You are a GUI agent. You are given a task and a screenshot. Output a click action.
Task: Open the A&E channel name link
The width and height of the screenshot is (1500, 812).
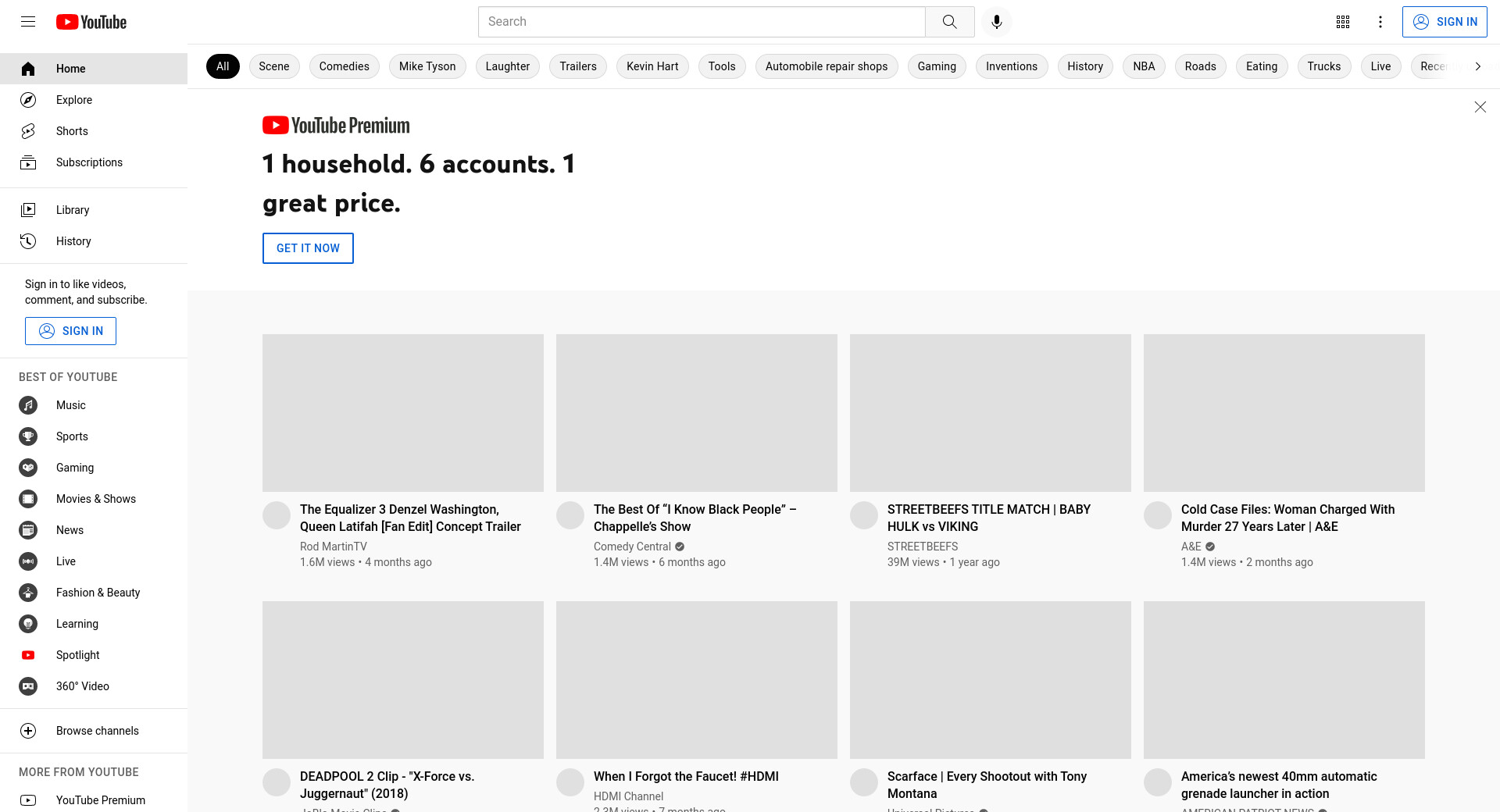coord(1191,547)
